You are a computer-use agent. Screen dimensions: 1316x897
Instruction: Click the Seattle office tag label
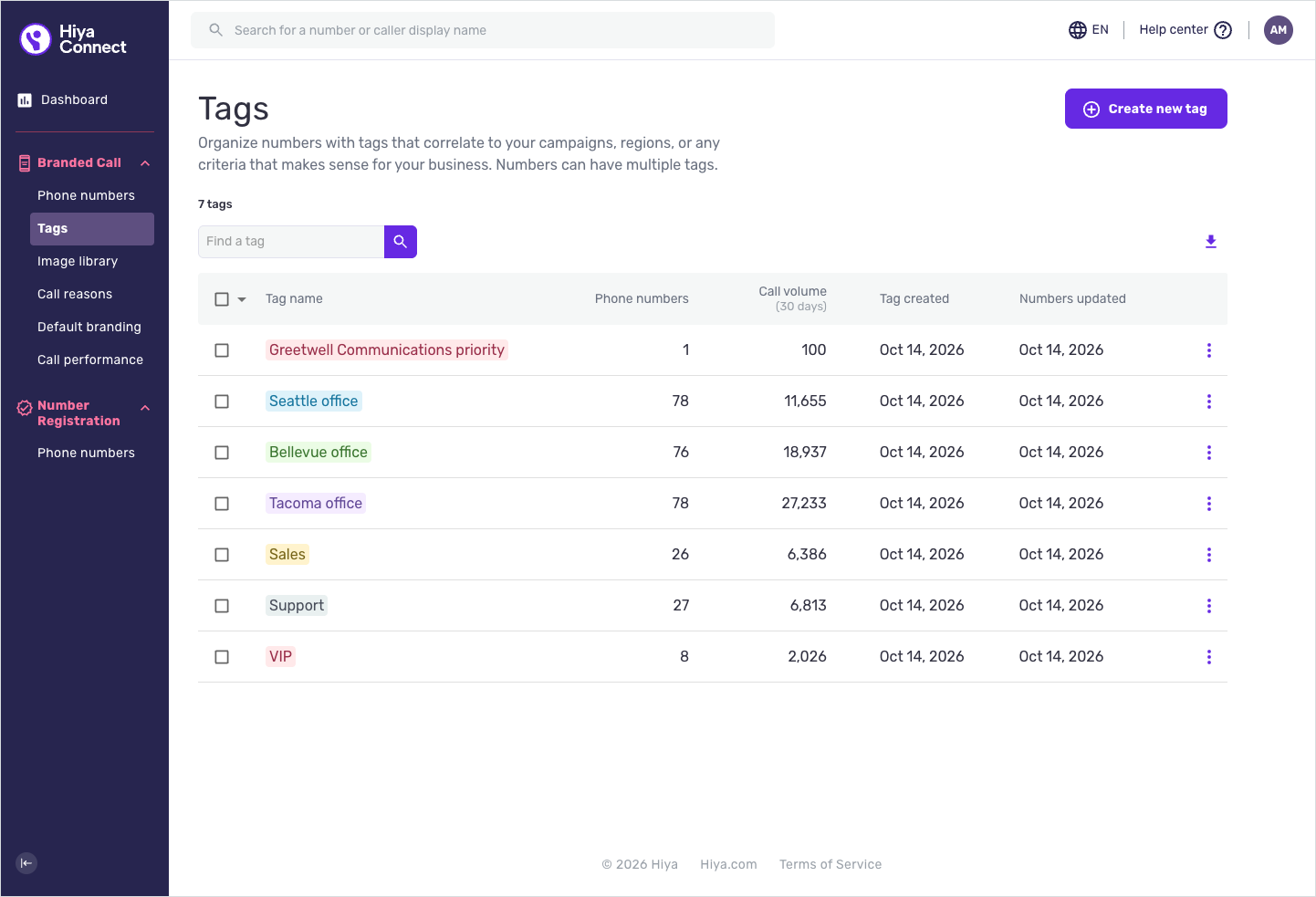coord(314,402)
